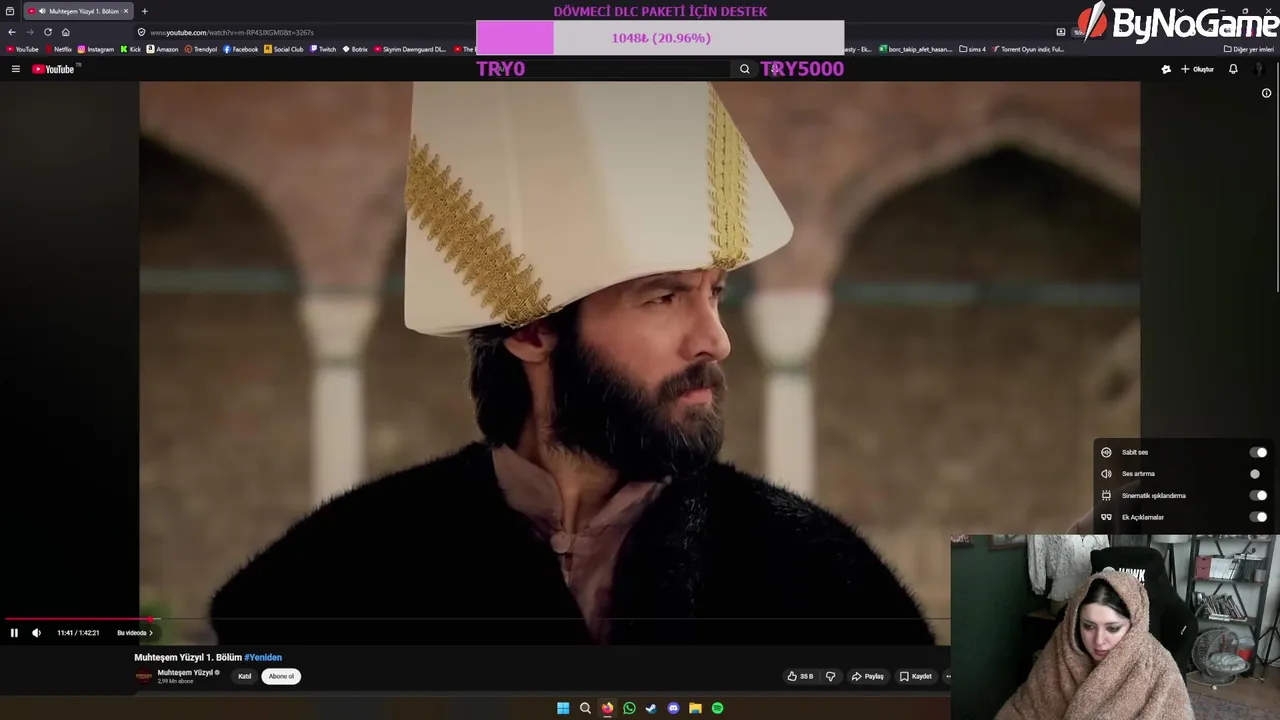Viewport: 1280px width, 720px height.
Task: Go to the YouTube home logo
Action: click(55, 69)
